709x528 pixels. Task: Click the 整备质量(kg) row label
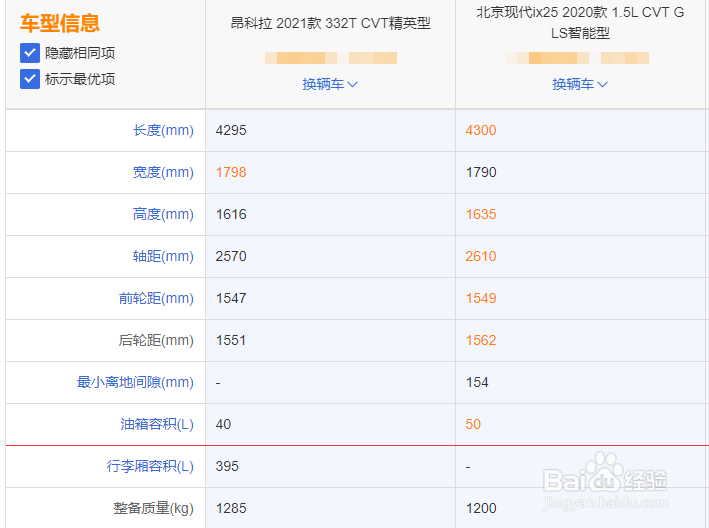click(153, 509)
